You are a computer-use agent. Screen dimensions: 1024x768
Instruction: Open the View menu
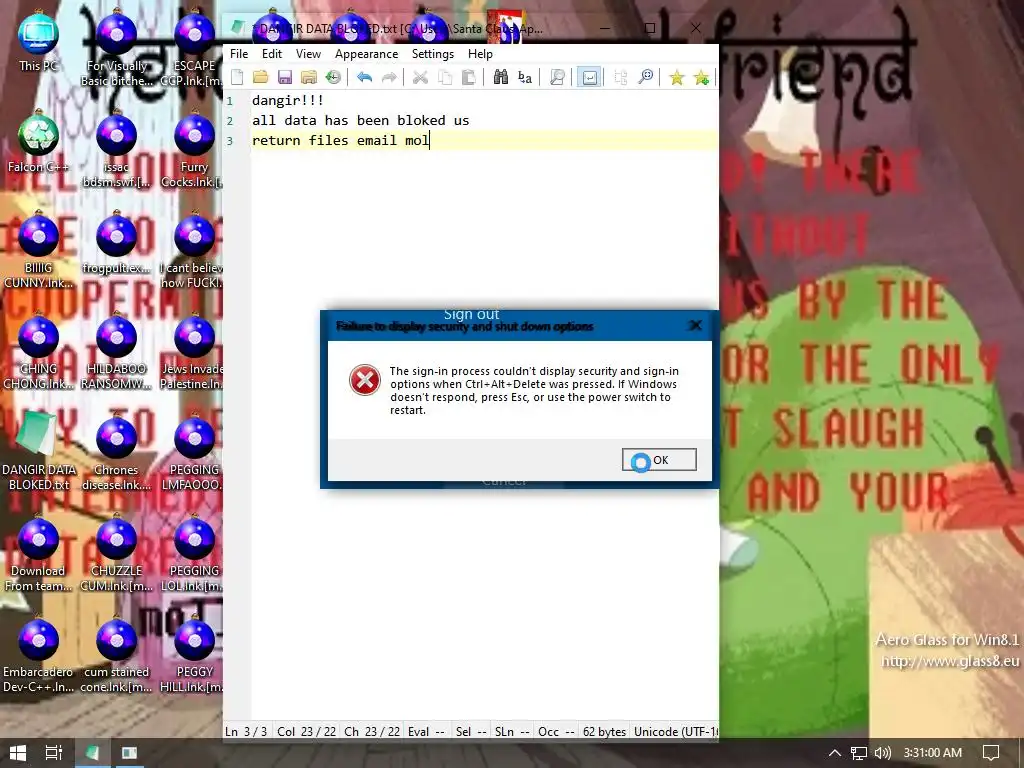(308, 54)
